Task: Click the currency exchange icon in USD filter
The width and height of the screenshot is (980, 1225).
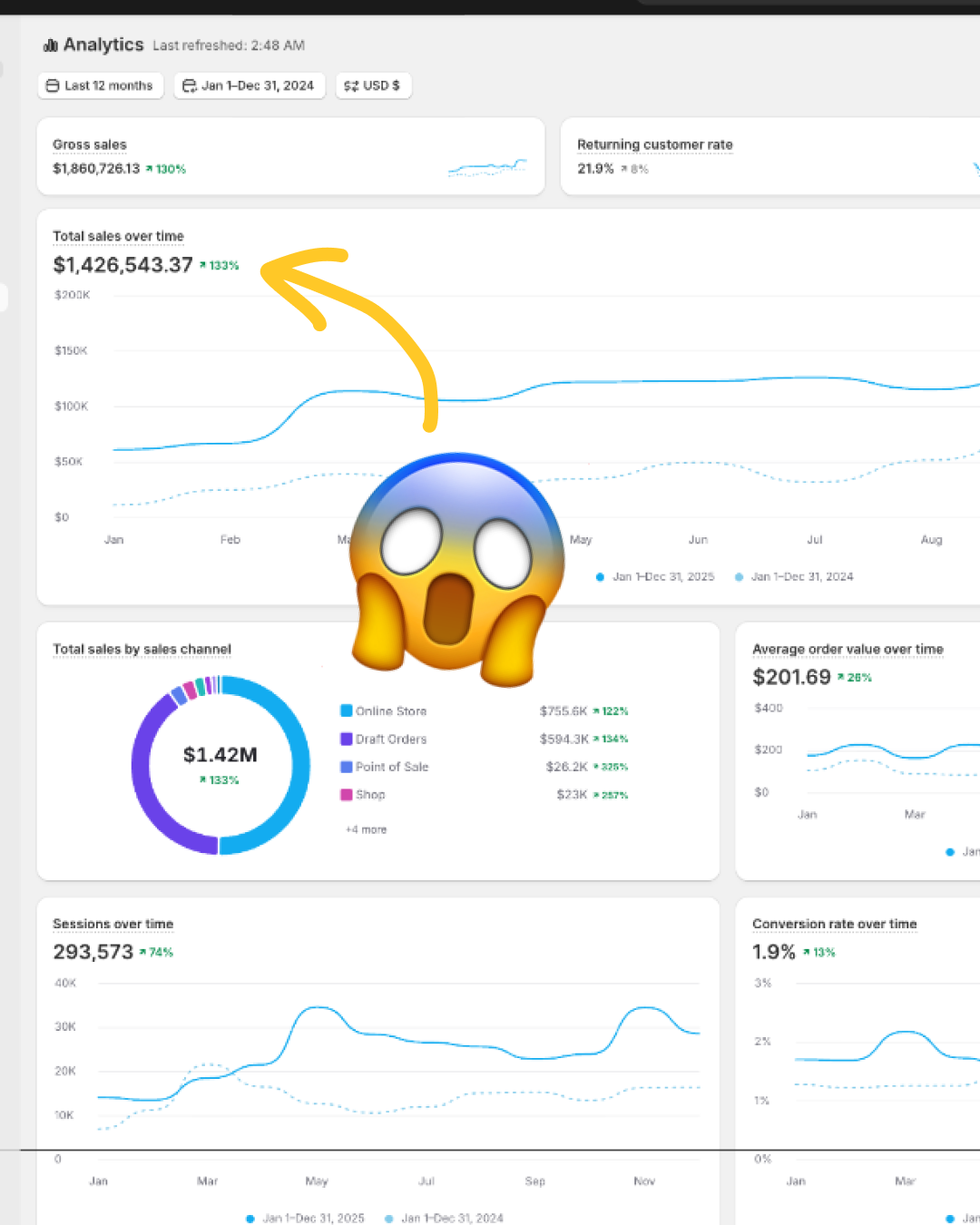Action: pos(351,85)
